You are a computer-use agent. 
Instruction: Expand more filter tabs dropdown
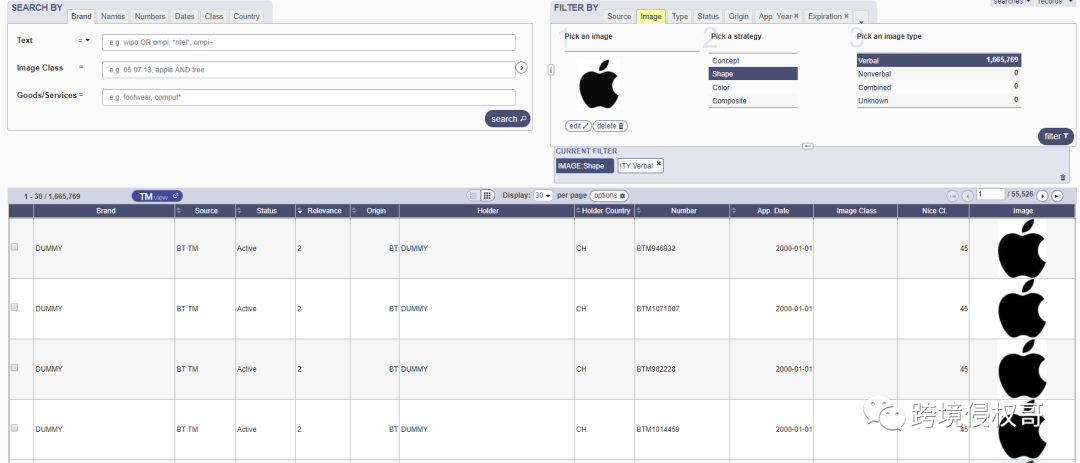862,18
